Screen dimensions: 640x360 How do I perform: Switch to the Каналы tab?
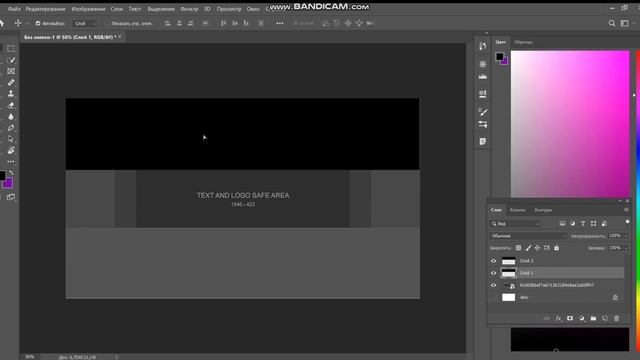pyautogui.click(x=518, y=210)
